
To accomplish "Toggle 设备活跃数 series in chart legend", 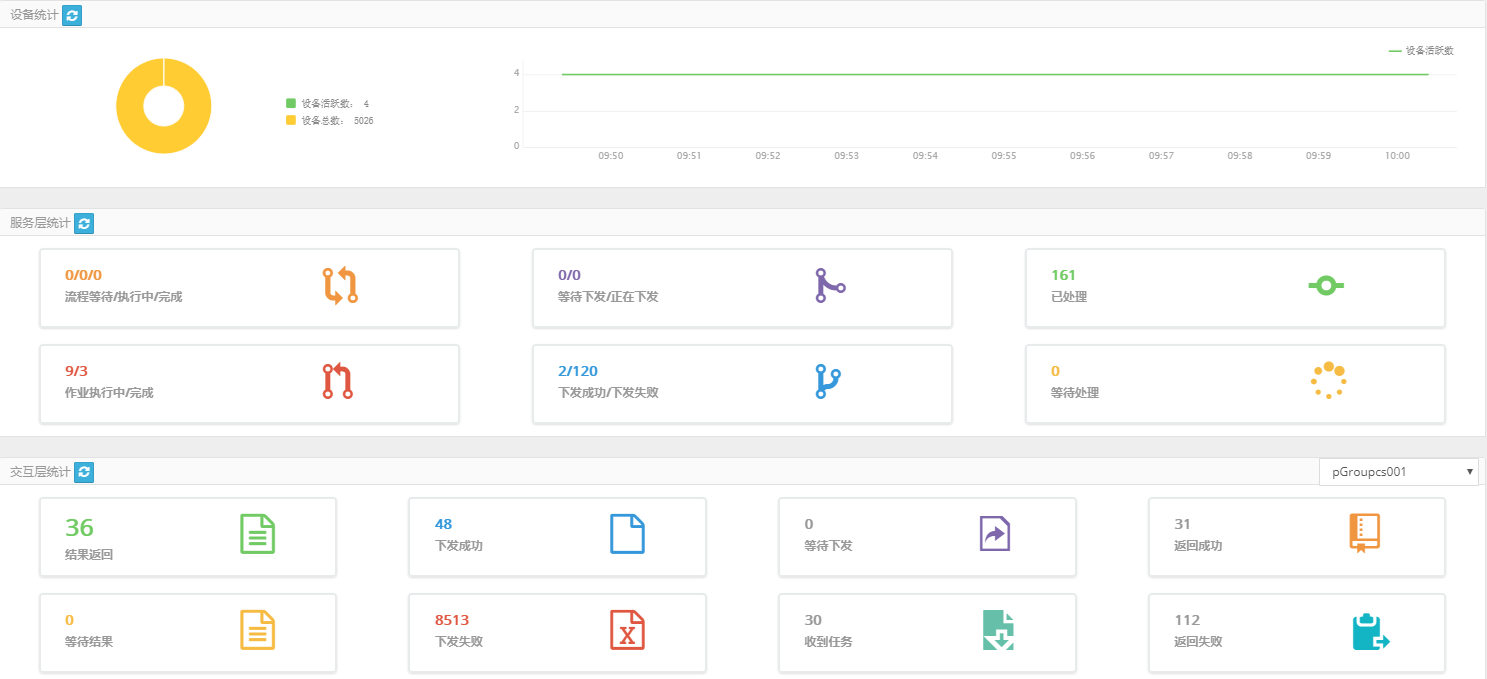I will point(1421,50).
